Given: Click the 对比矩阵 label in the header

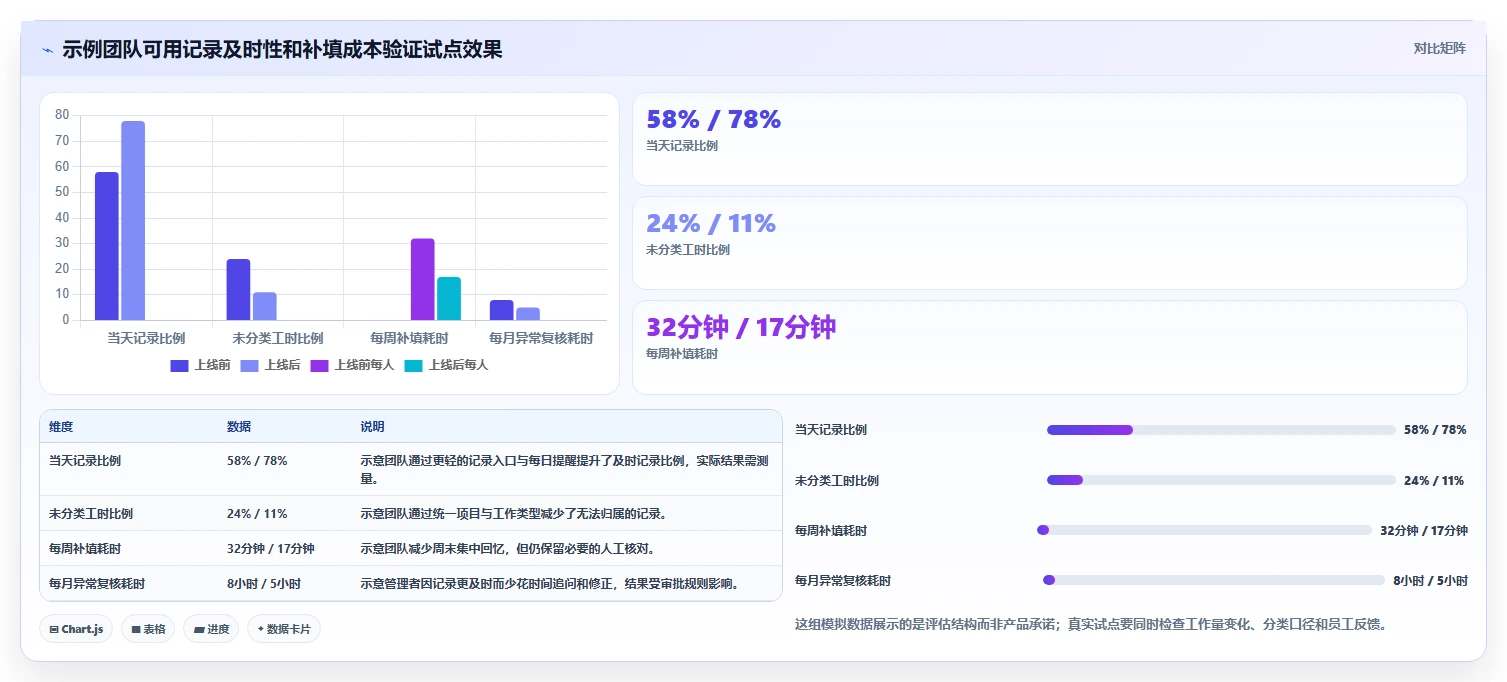Looking at the screenshot, I should coord(1440,48).
